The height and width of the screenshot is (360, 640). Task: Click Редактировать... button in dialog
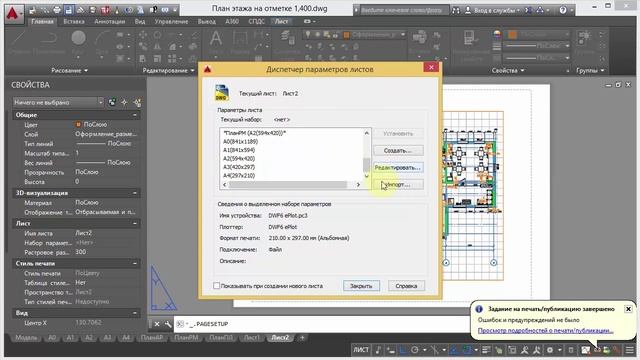pos(398,168)
